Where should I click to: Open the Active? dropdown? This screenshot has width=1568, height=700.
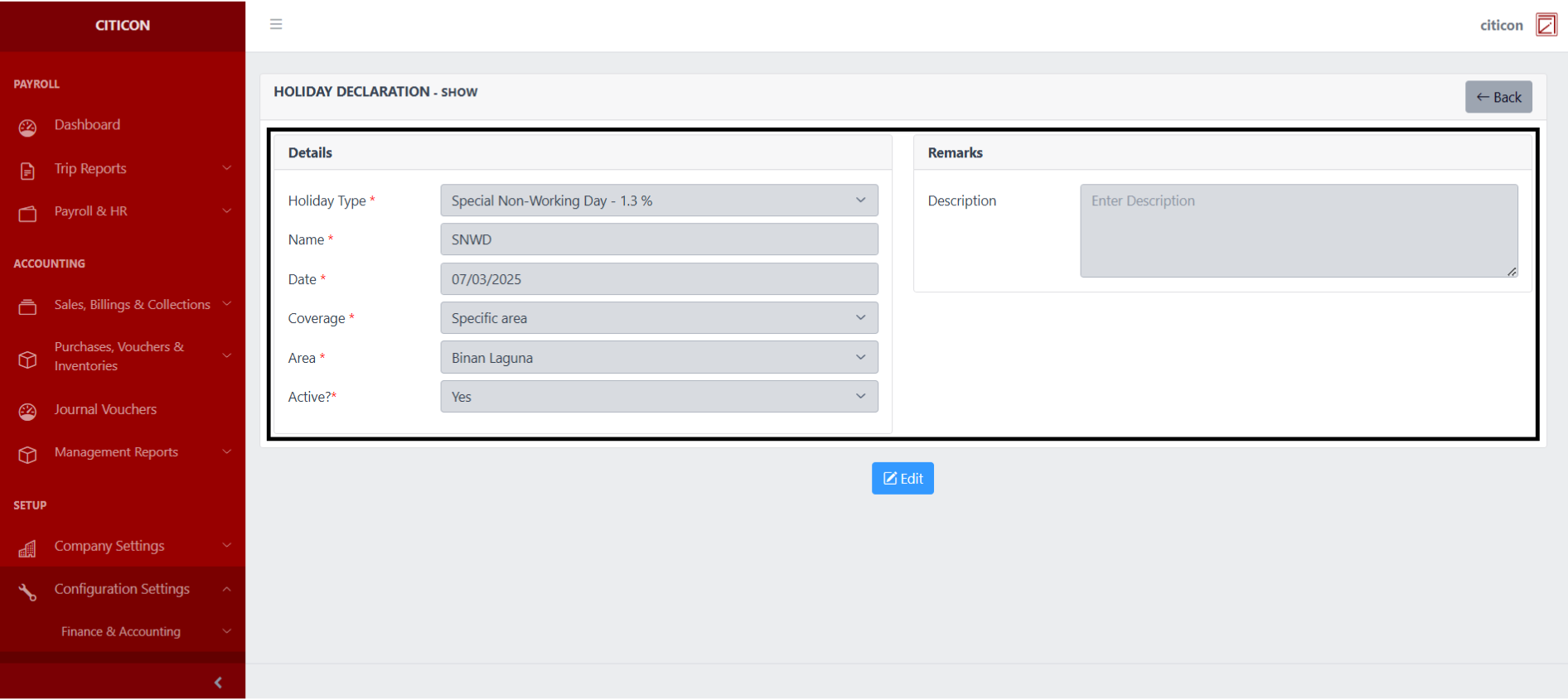658,397
